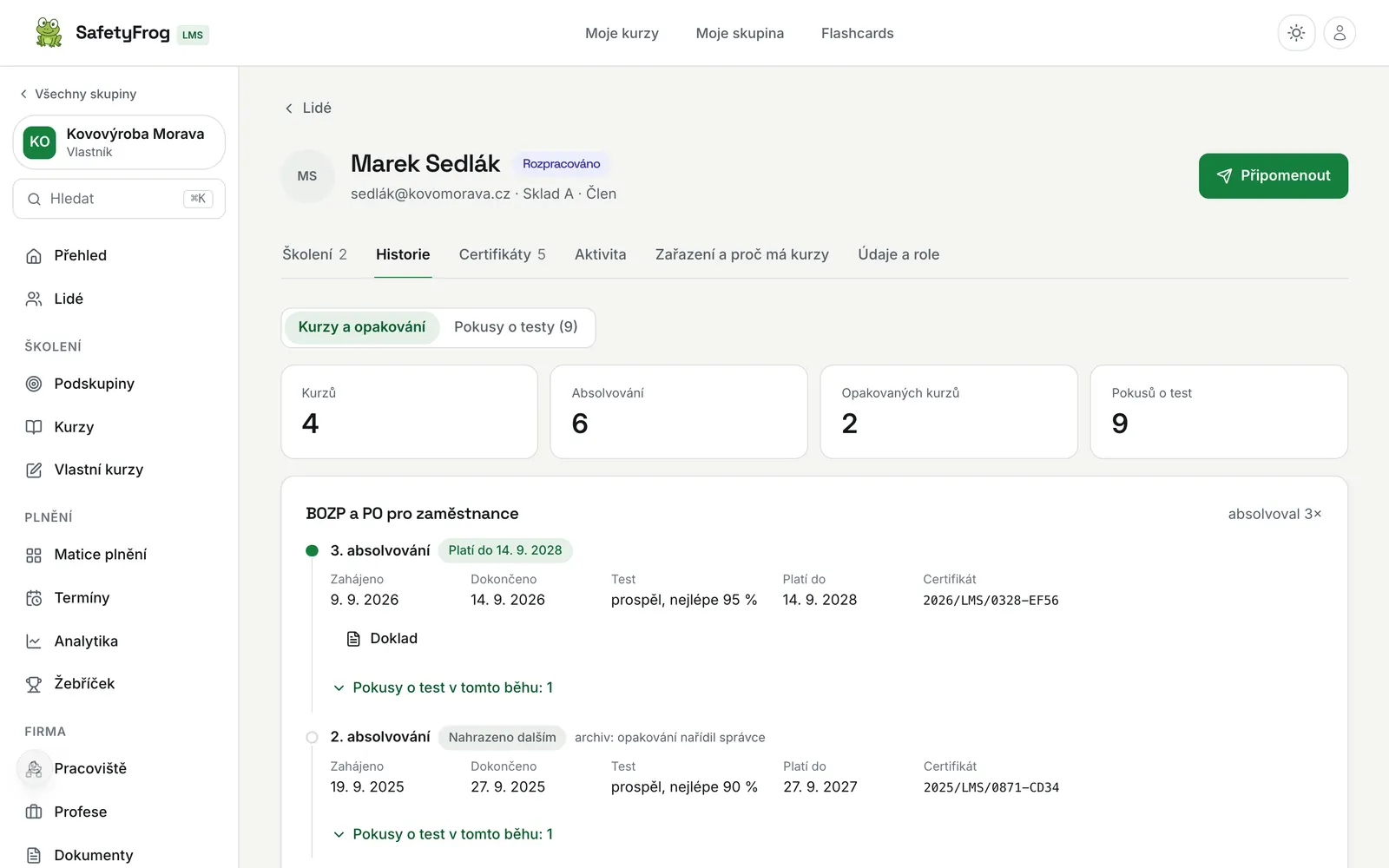Click the Připomenout button

[x=1274, y=176]
